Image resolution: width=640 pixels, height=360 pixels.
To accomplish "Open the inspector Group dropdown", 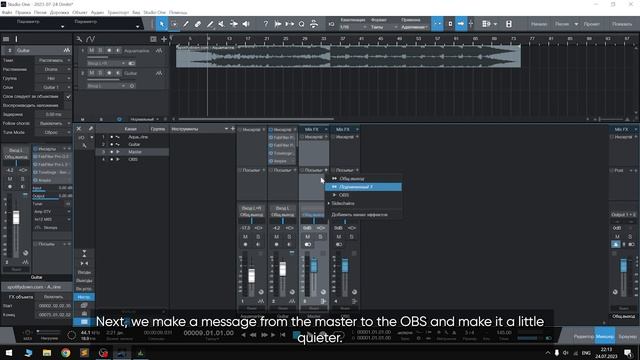I will click(53, 78).
